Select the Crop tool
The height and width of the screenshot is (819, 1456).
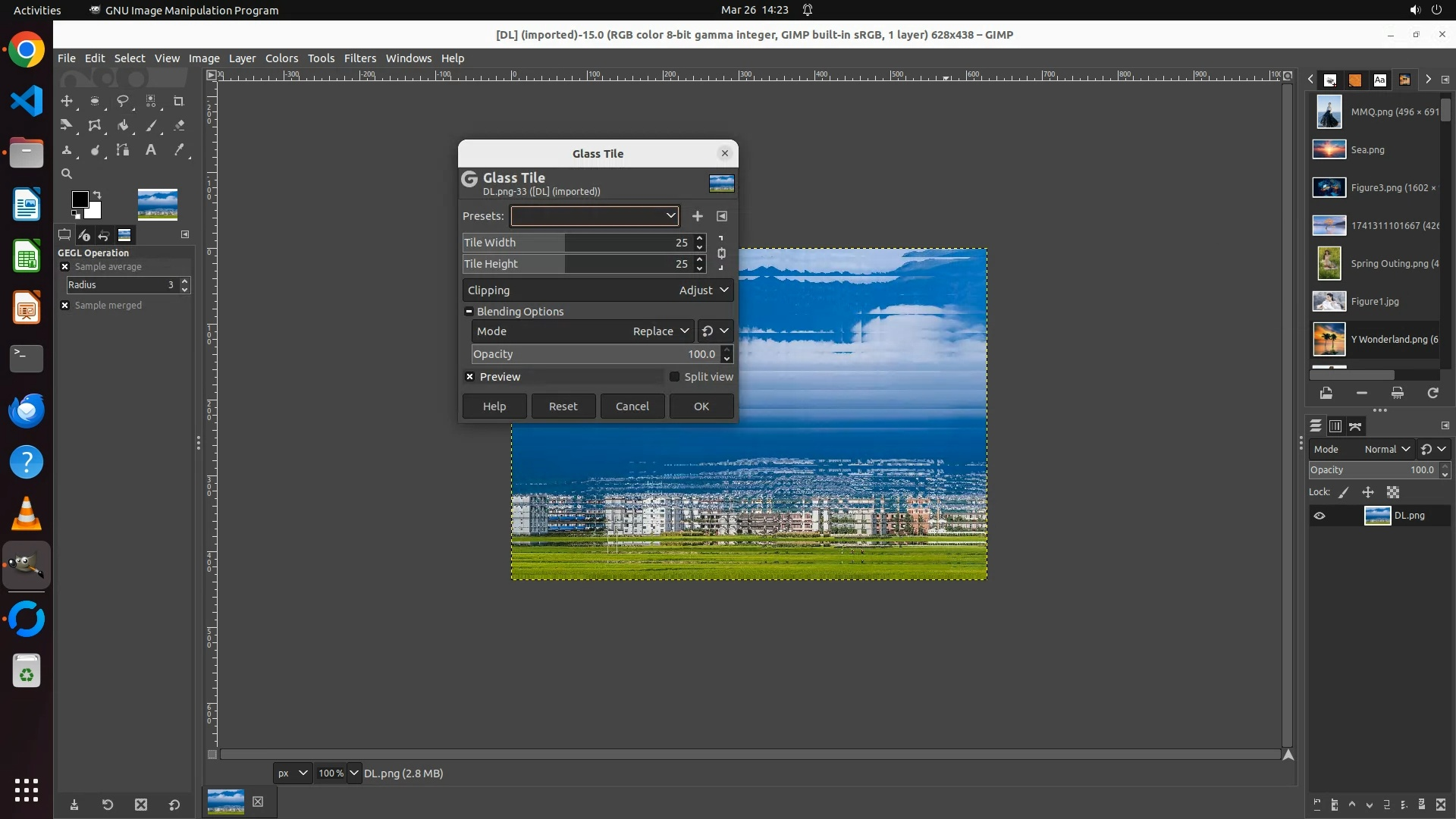click(x=179, y=101)
